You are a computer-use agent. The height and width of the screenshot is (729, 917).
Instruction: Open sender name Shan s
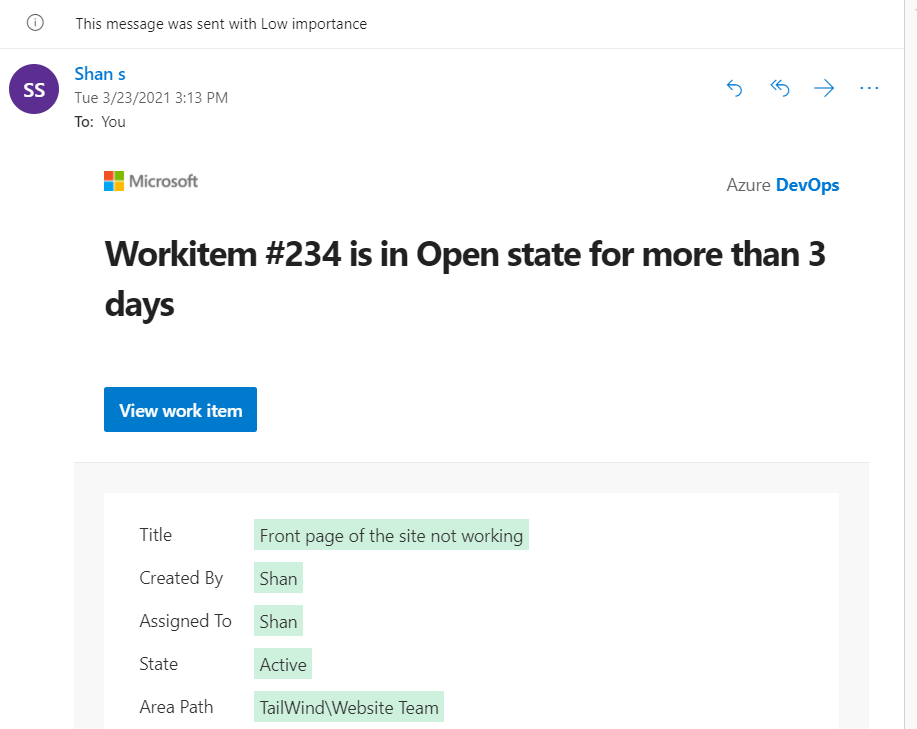tap(100, 74)
